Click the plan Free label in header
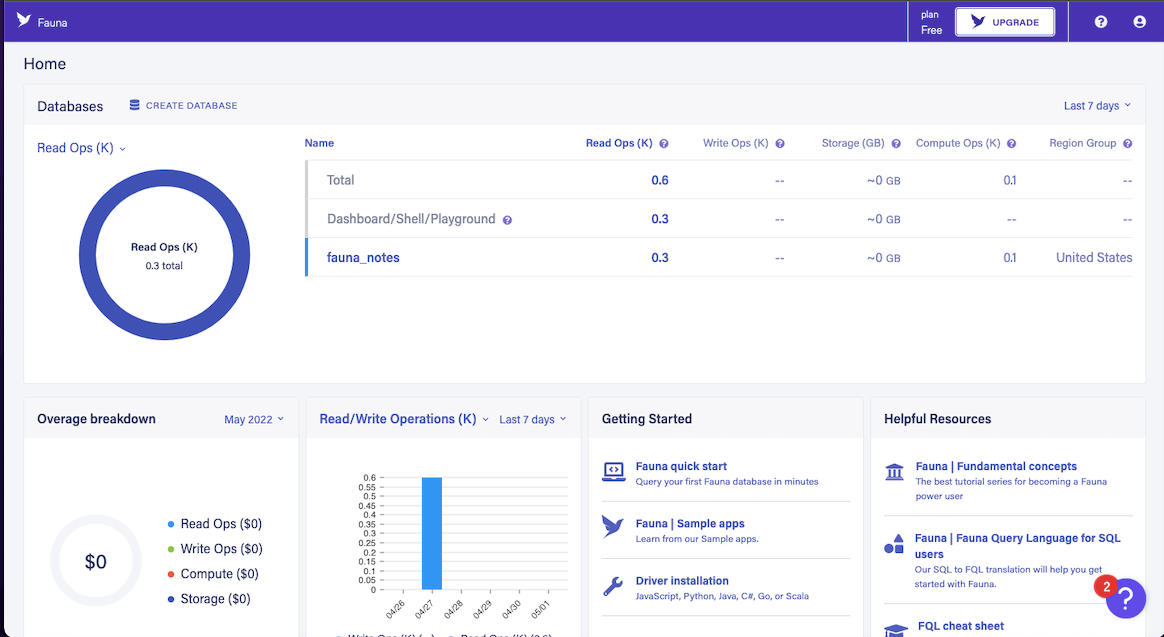1164x637 pixels. pyautogui.click(x=931, y=22)
